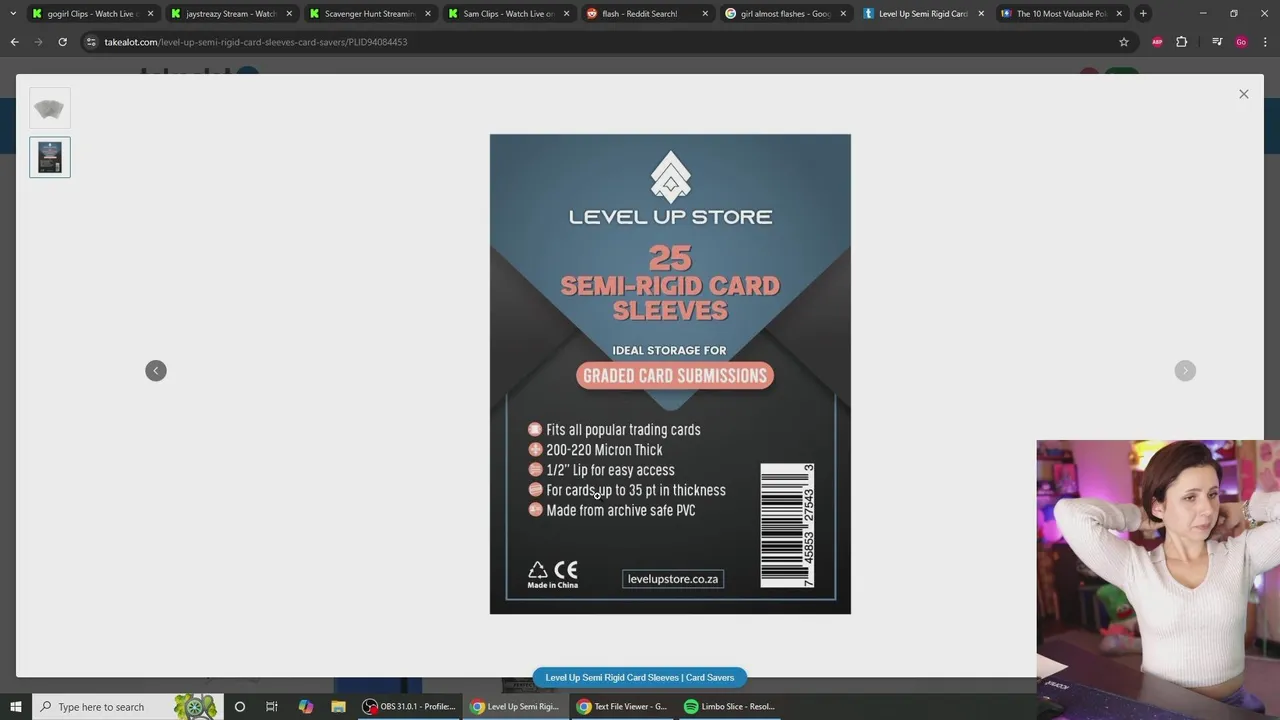
Task: Open the Chrome profile avatar
Action: [1241, 42]
